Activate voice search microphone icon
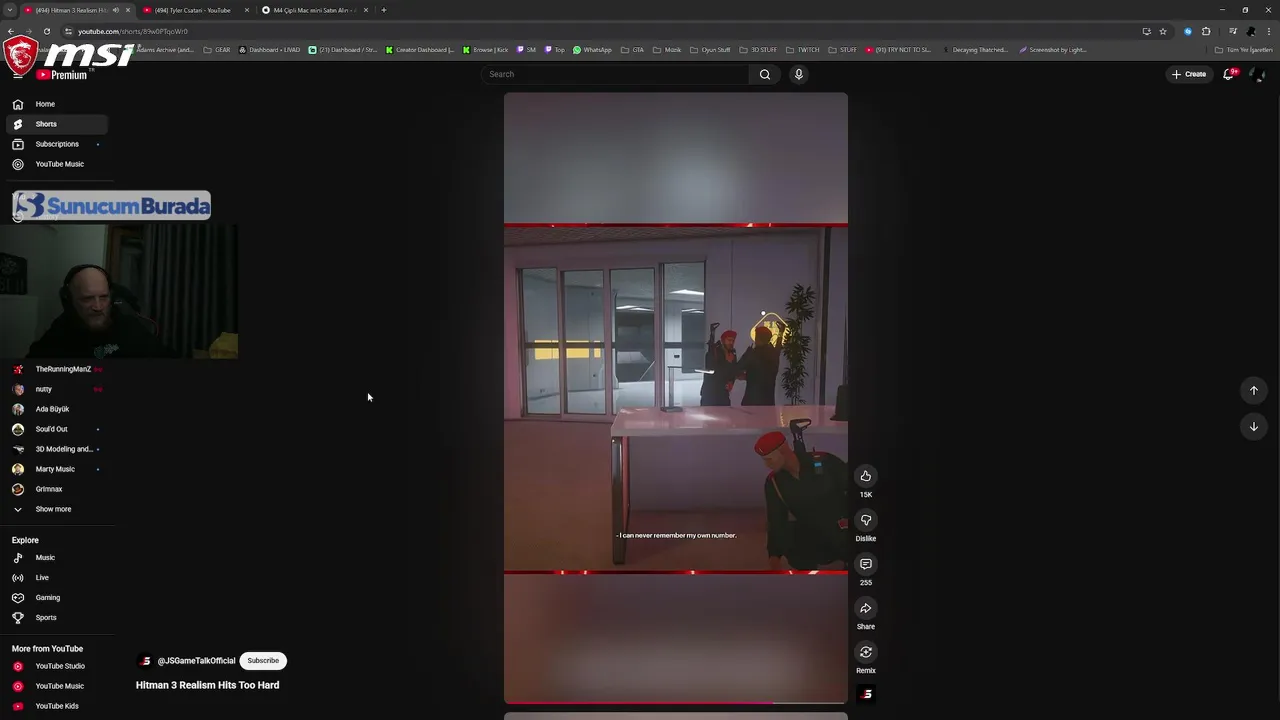Viewport: 1280px width, 720px height. [798, 74]
